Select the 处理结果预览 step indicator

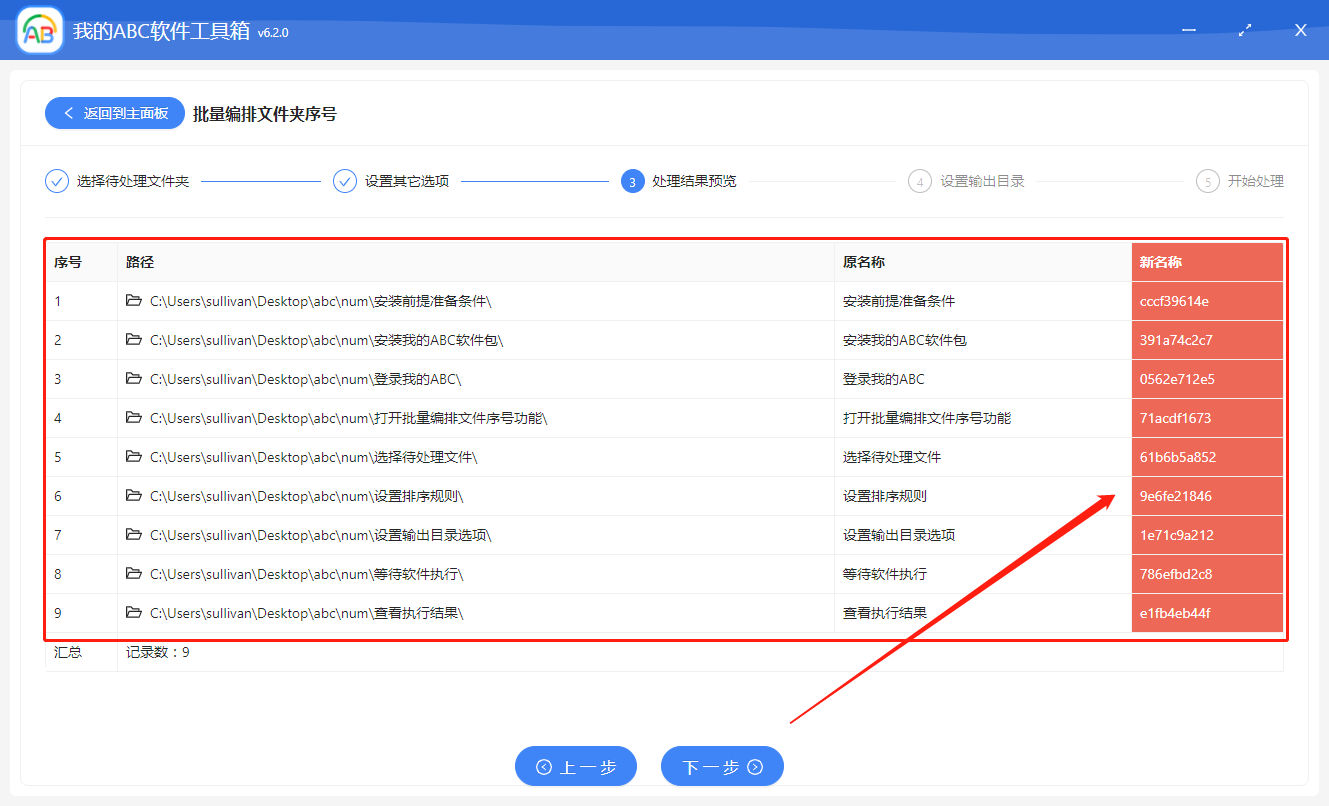pos(634,181)
